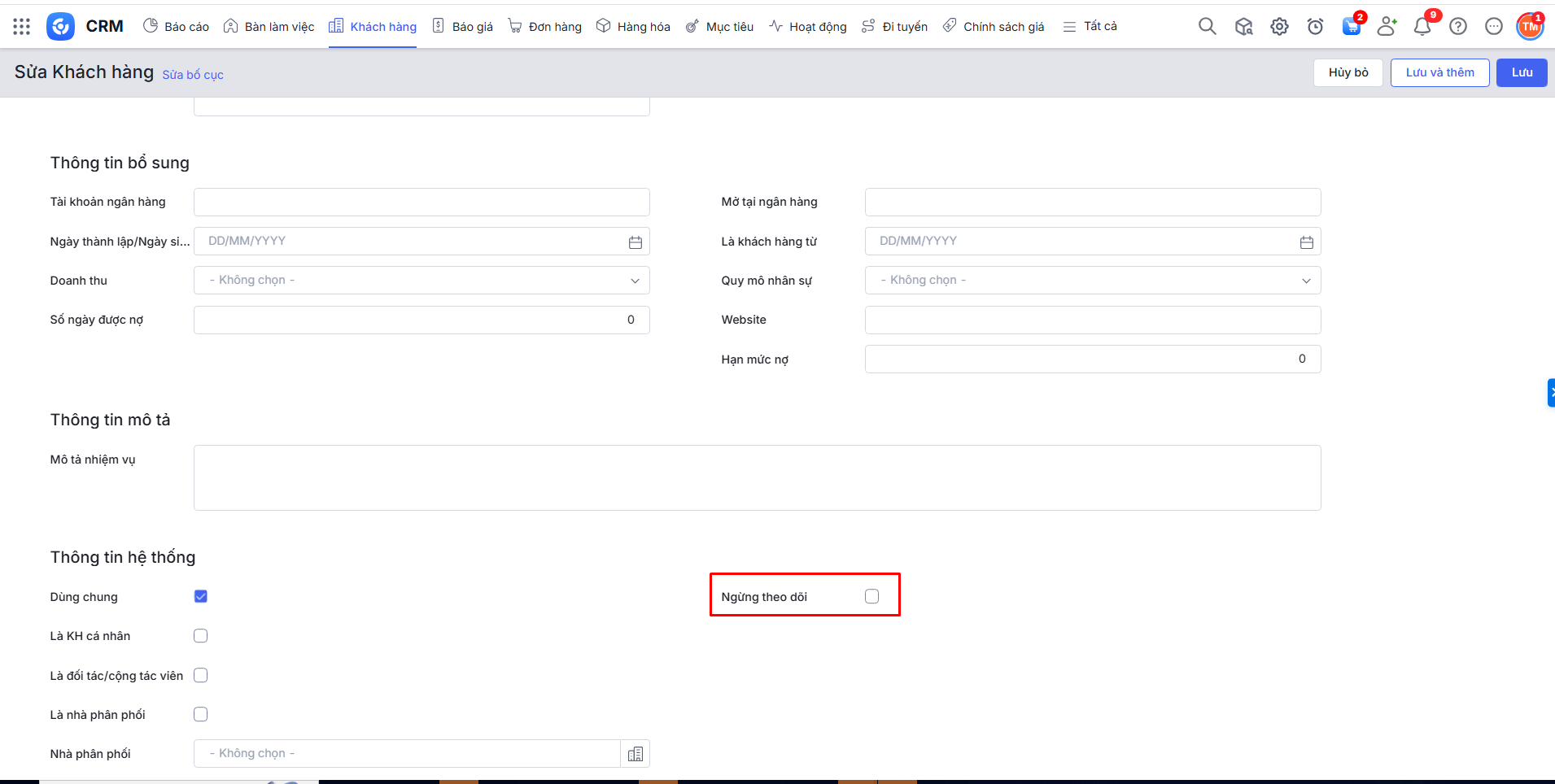Enable the Ngừng theo dõi checkbox
This screenshot has width=1555, height=784.
tap(871, 596)
